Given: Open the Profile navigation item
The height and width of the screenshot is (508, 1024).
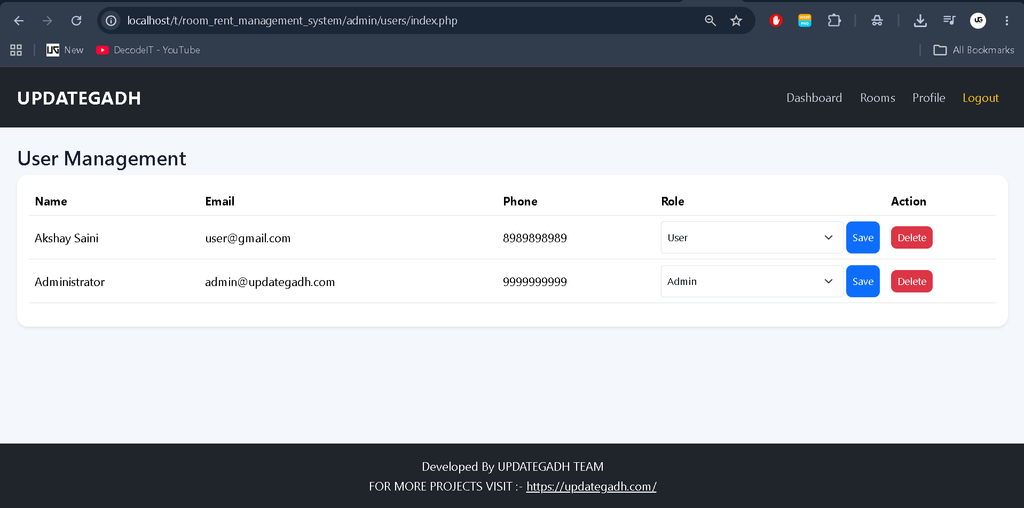Looking at the screenshot, I should pyautogui.click(x=929, y=98).
